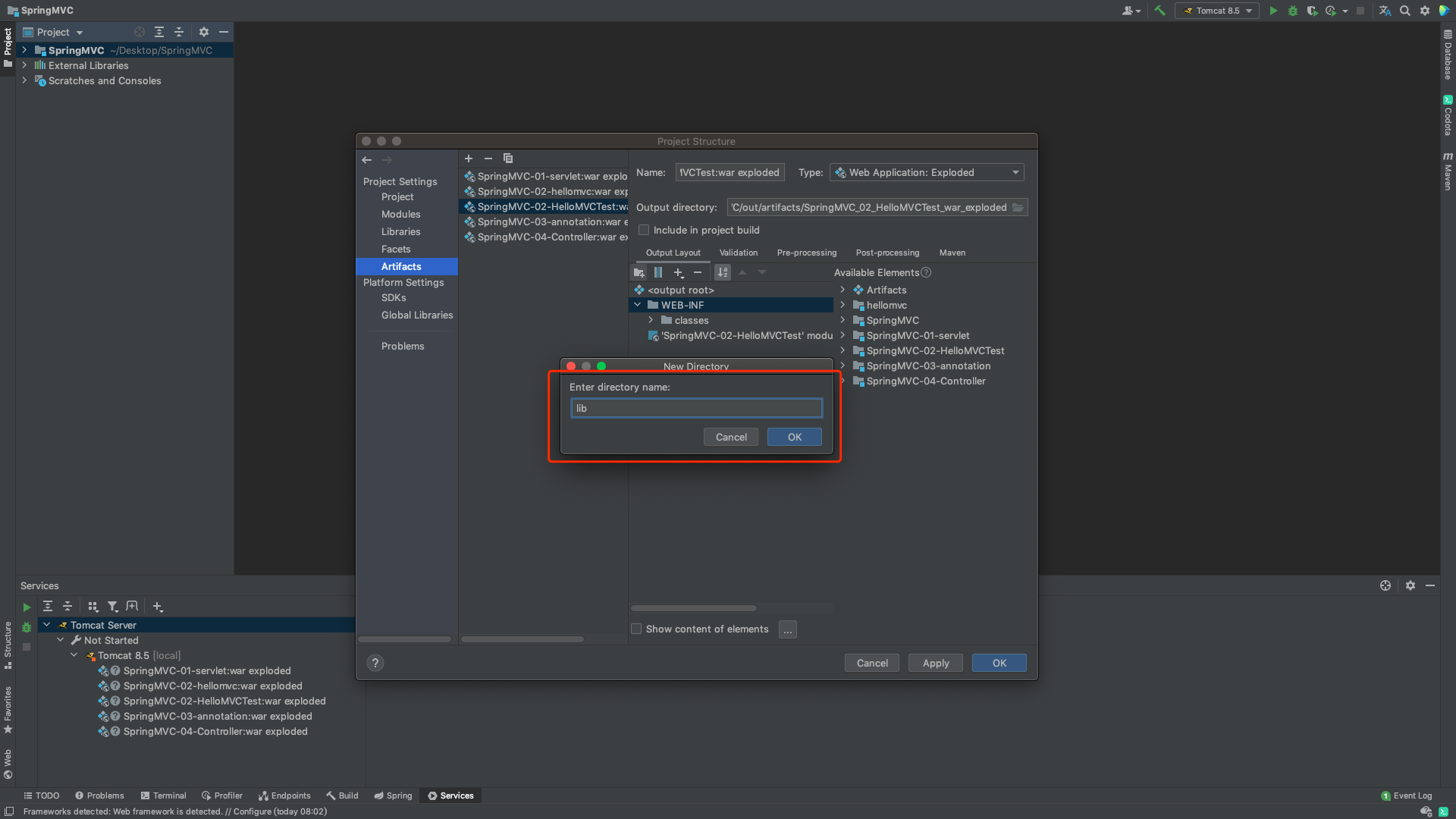This screenshot has height=819, width=1456.
Task: Switch to the Validation tab
Action: pyautogui.click(x=738, y=253)
